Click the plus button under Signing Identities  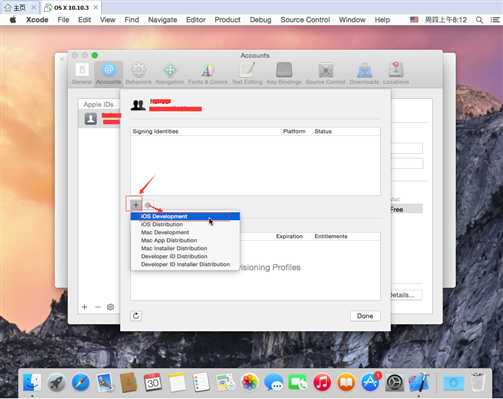pos(135,205)
